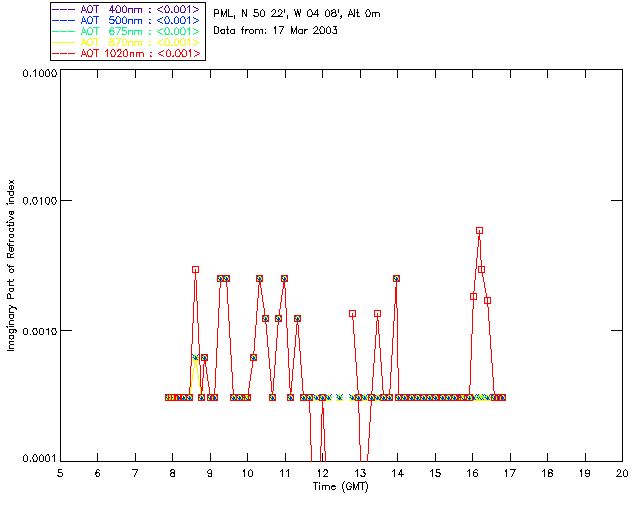The height and width of the screenshot is (512, 640).
Task: Click the x-axis tick label 9
Action: click(x=210, y=473)
